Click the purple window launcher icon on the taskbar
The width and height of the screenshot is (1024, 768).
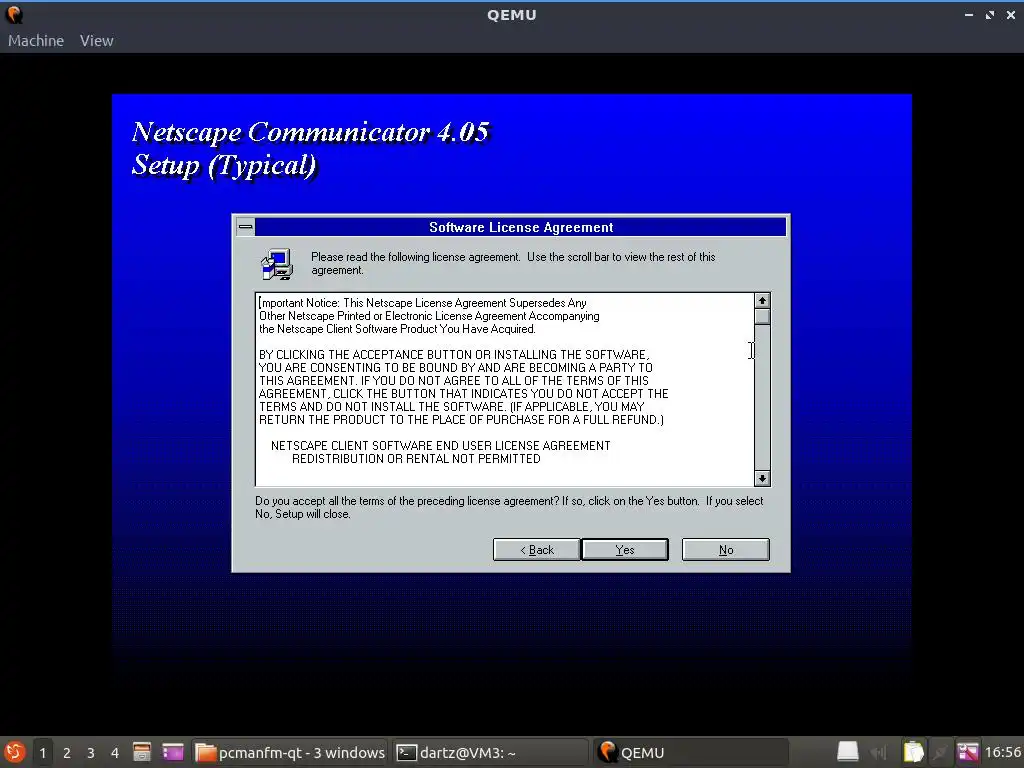click(x=173, y=752)
